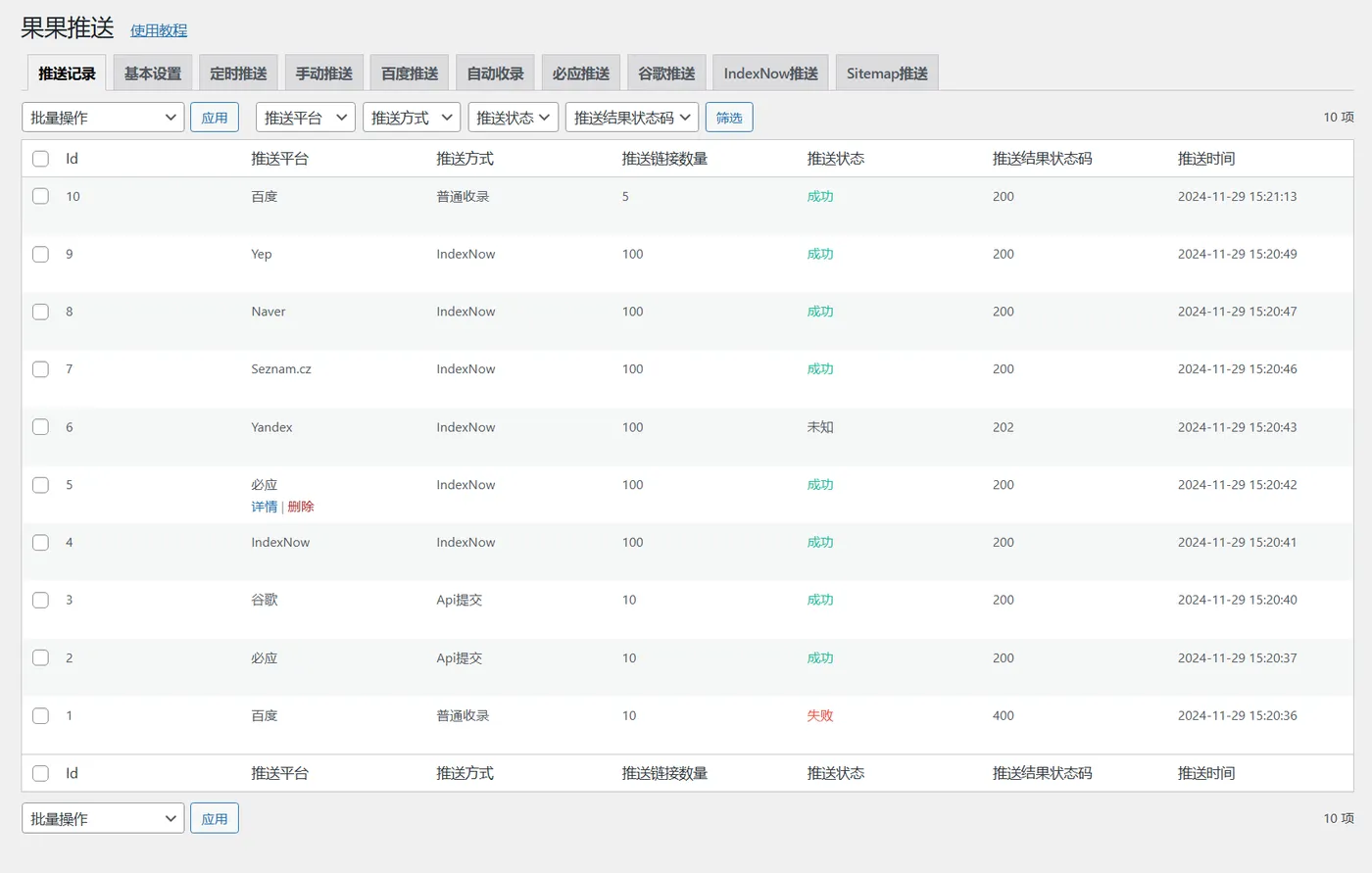This screenshot has height=873, width=1372.
Task: Select checkbox for record Id 10
Action: 40,196
